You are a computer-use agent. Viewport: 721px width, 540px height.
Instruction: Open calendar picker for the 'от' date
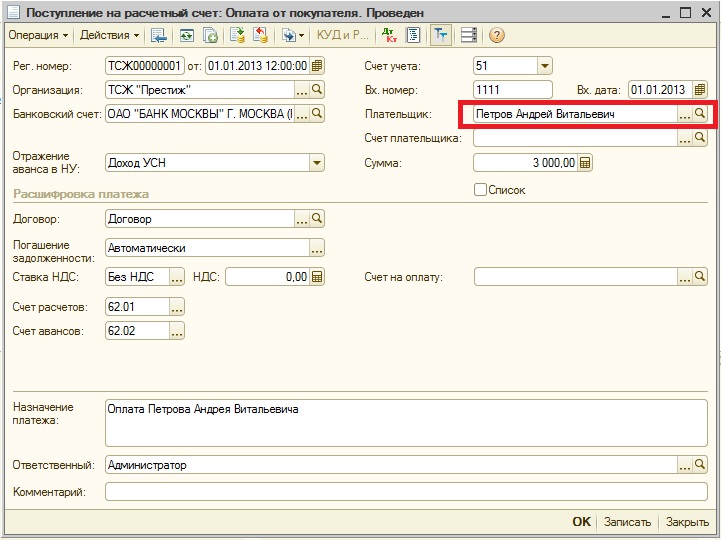pos(317,66)
